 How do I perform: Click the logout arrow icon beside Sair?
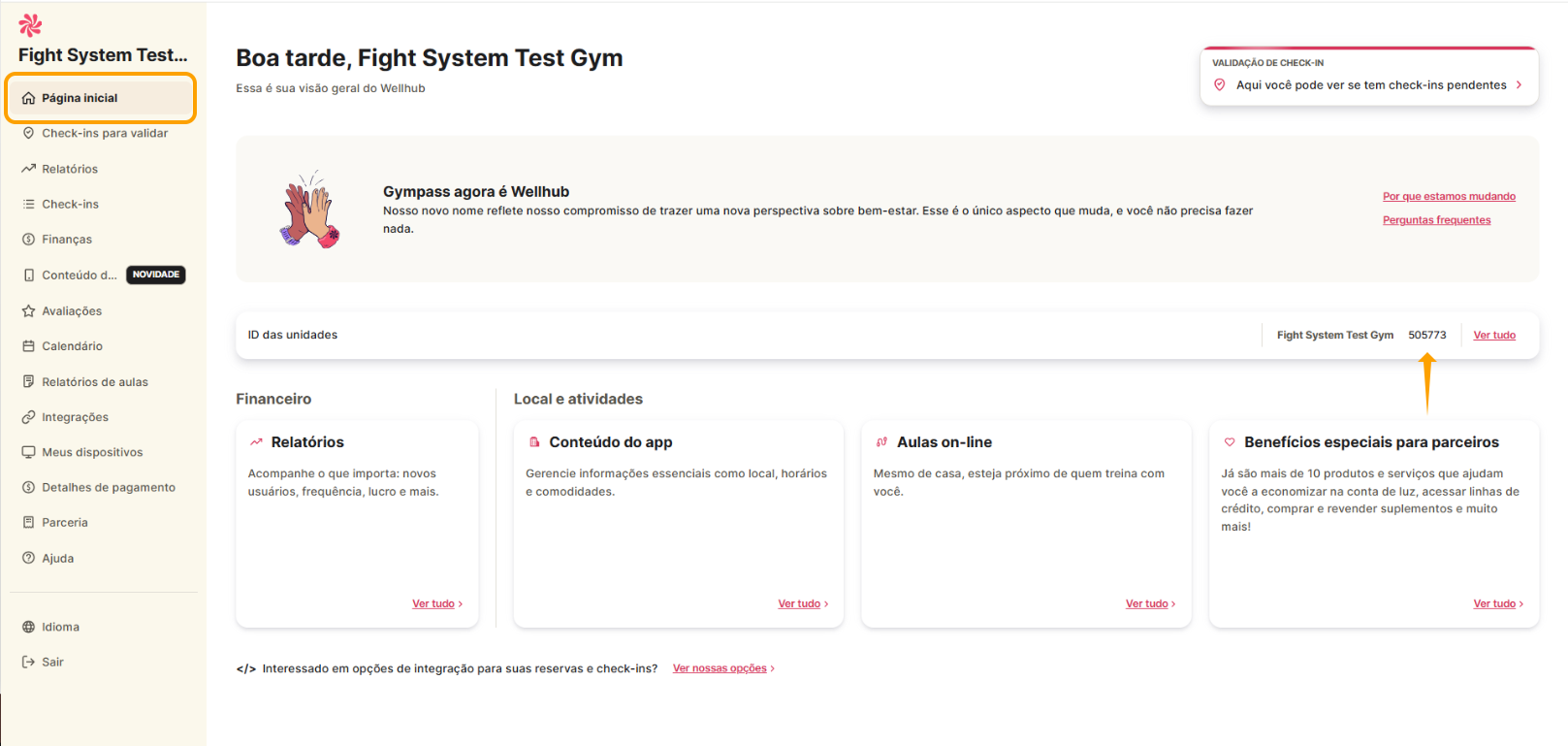[x=28, y=662]
